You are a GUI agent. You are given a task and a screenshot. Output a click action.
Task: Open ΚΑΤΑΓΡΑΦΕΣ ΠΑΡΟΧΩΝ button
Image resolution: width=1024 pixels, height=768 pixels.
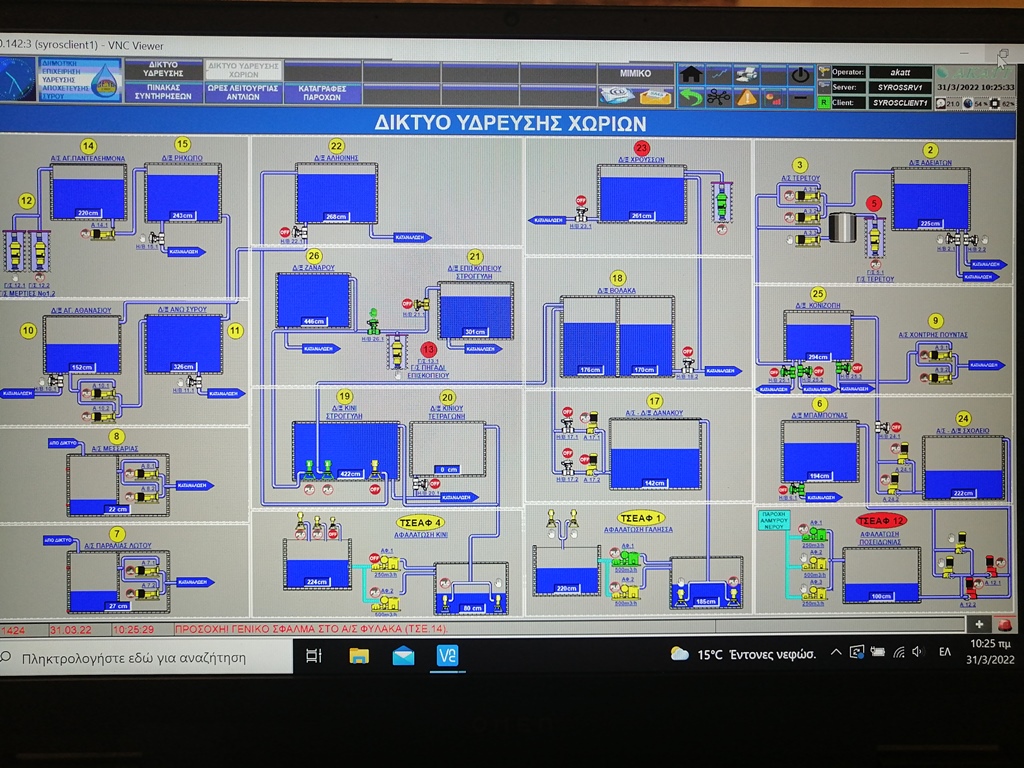pos(322,93)
